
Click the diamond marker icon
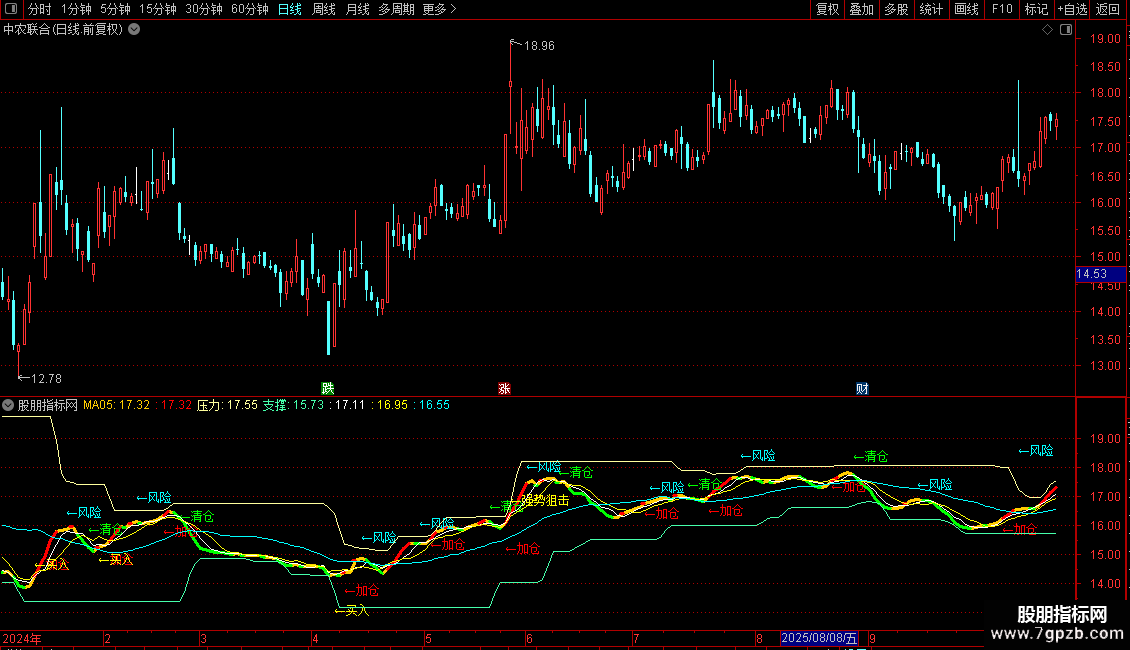tap(1047, 30)
